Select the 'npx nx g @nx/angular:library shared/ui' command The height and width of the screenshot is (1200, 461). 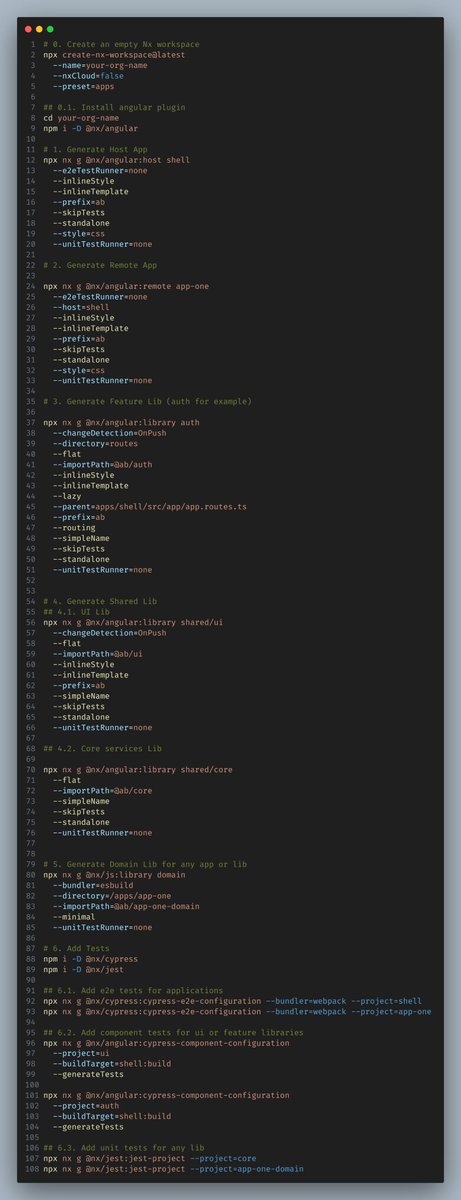point(133,622)
